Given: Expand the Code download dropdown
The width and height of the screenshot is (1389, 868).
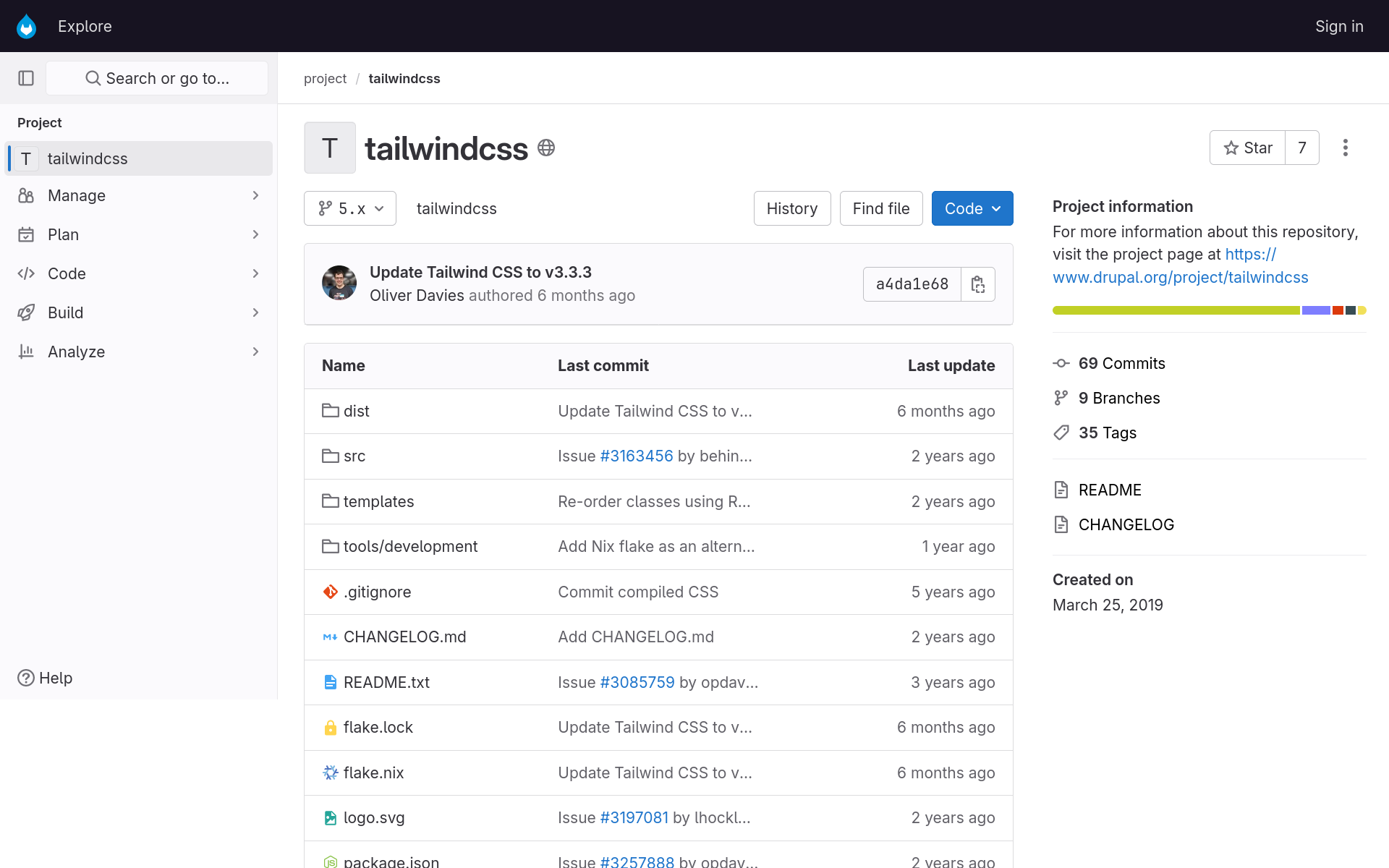Looking at the screenshot, I should (x=972, y=208).
